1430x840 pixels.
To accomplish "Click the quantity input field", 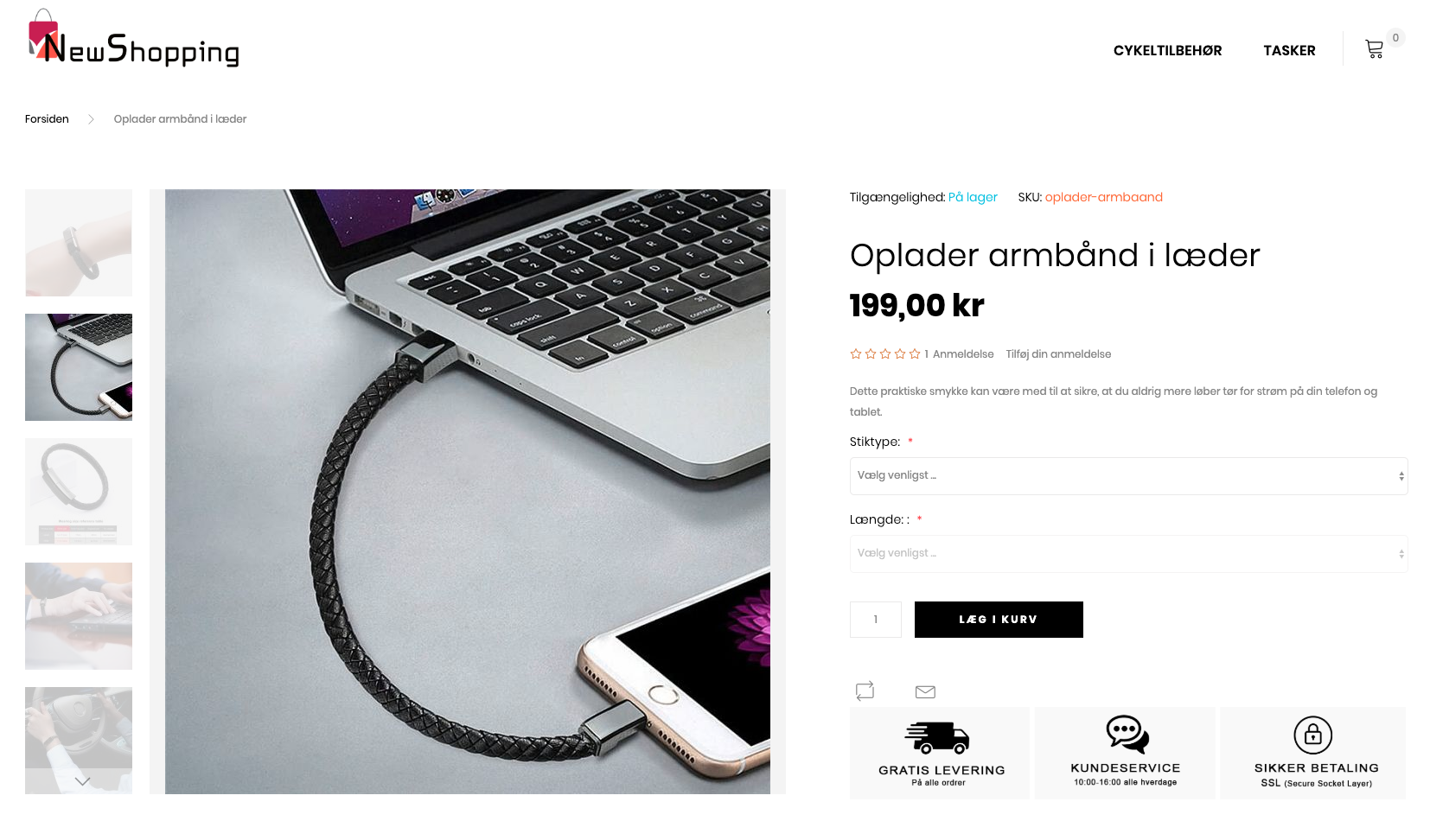I will pyautogui.click(x=875, y=620).
